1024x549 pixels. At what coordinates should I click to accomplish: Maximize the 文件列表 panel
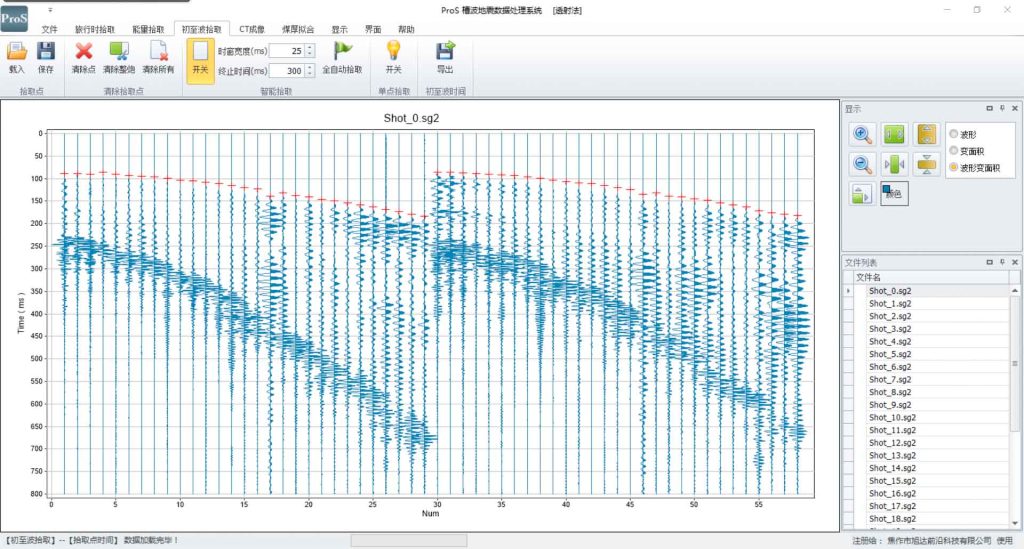coord(989,262)
